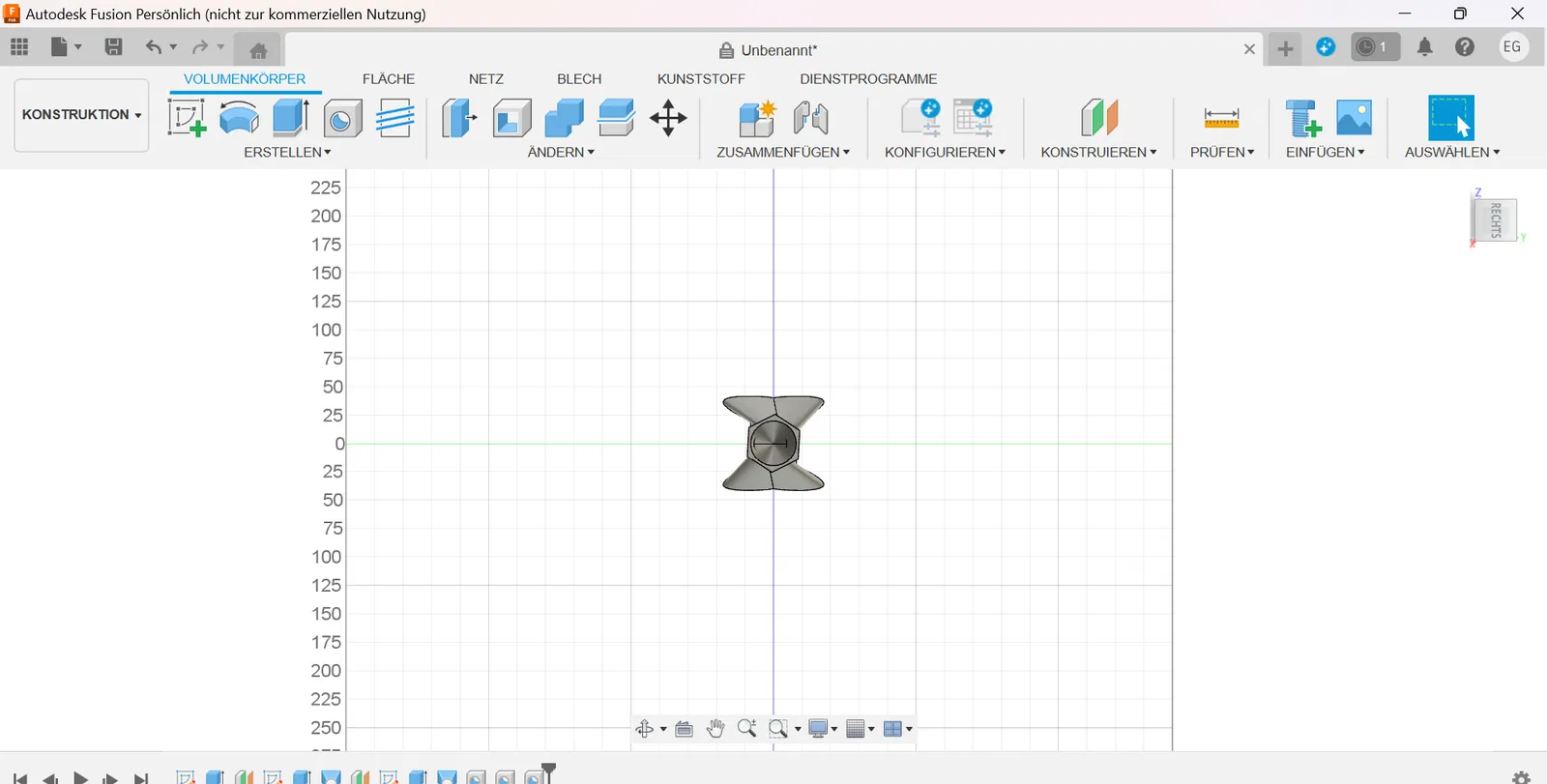This screenshot has height=784, width=1547.
Task: Select the Insert Image icon under EINFÜGEN
Action: pyautogui.click(x=1354, y=118)
